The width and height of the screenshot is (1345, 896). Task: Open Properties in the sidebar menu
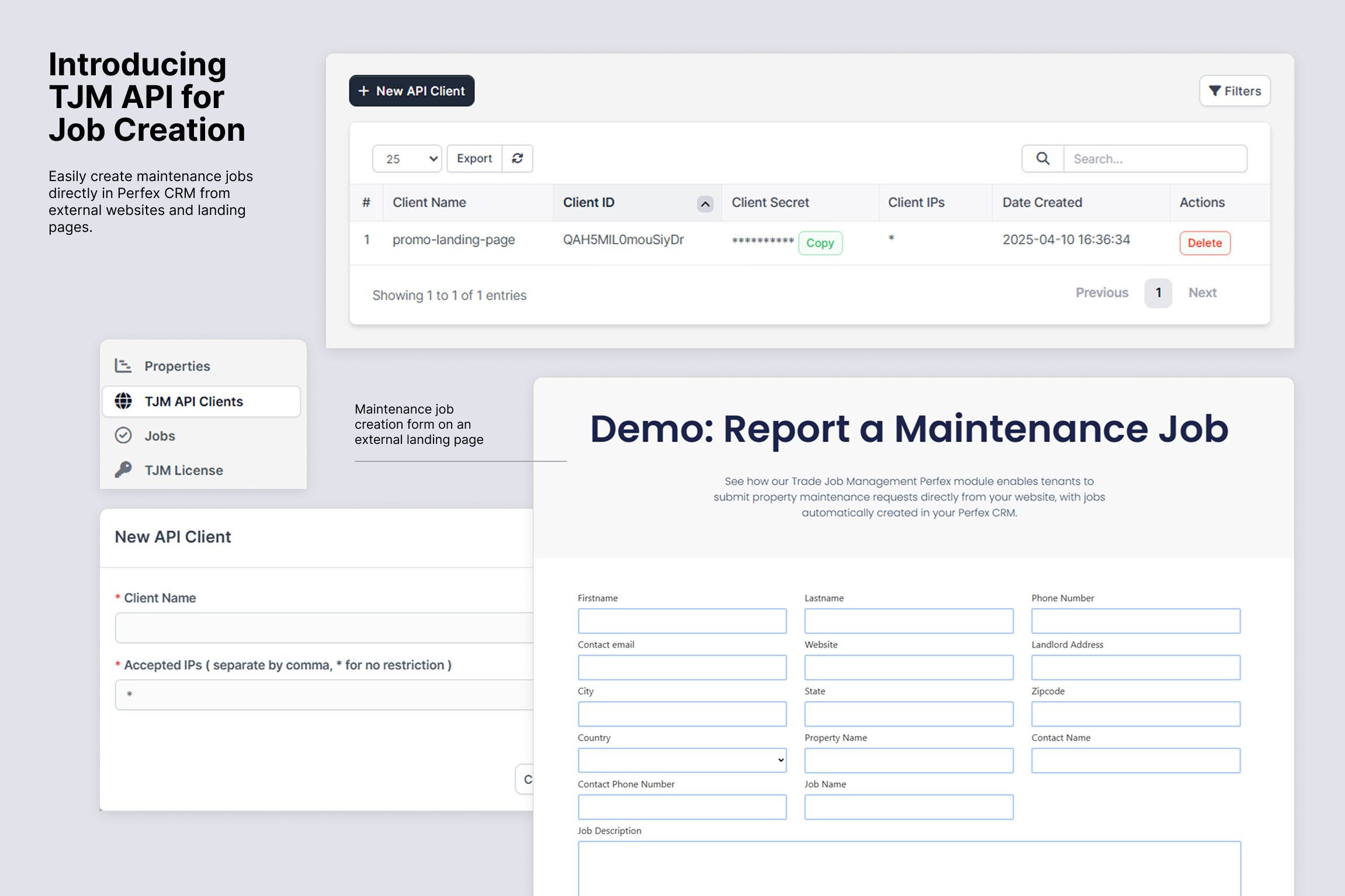point(202,366)
